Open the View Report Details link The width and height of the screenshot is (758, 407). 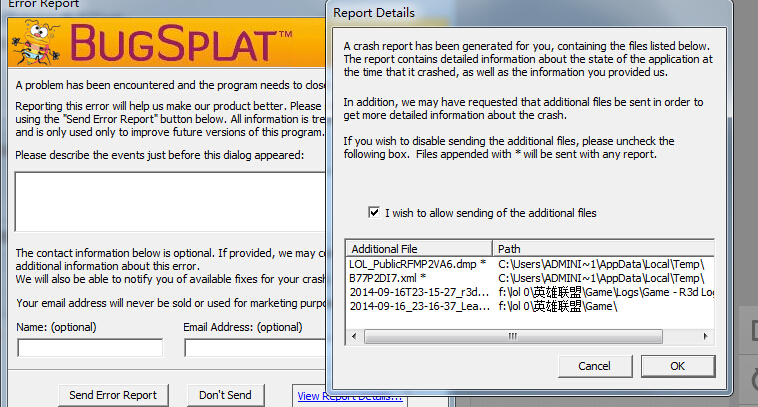(350, 396)
